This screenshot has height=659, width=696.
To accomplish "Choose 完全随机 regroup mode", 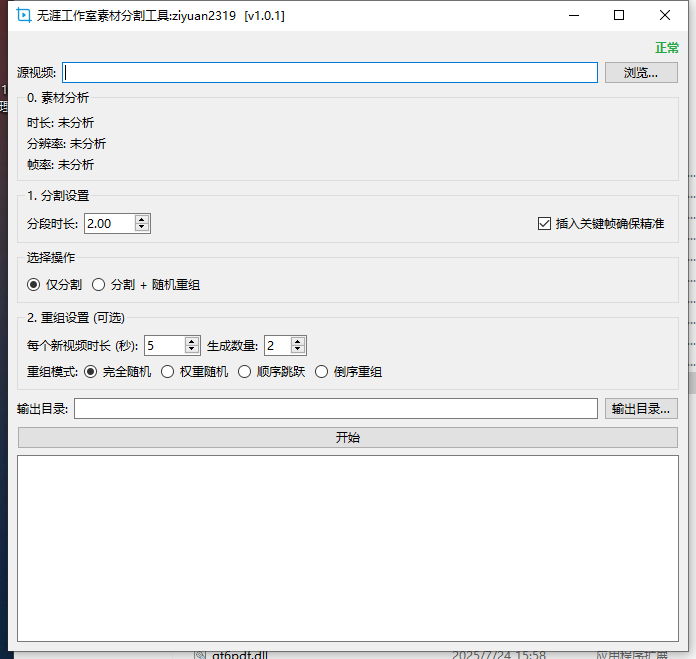I will point(91,372).
